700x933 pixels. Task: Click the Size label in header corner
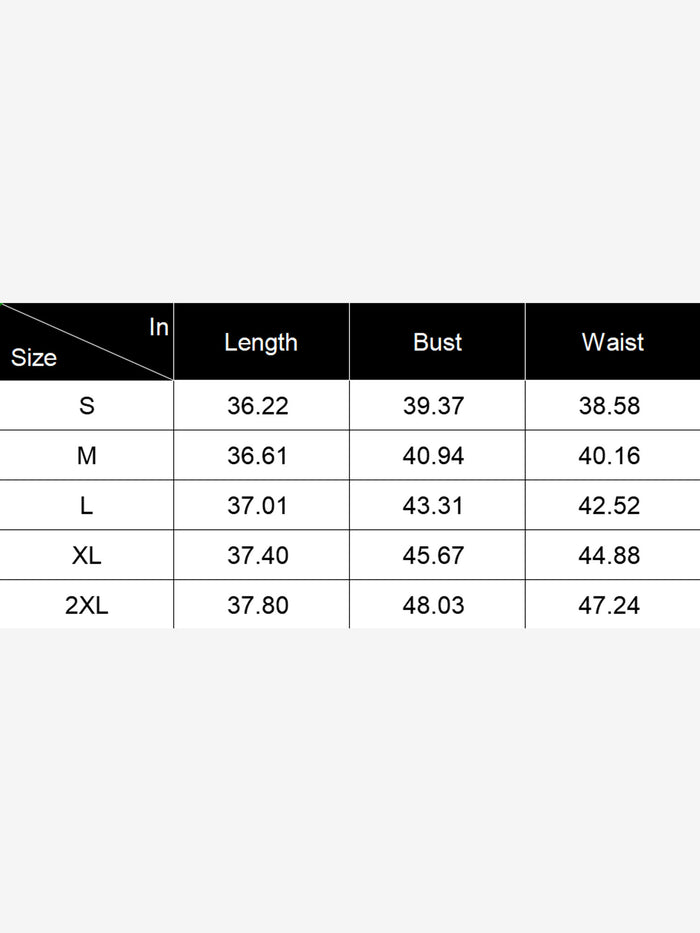[34, 358]
